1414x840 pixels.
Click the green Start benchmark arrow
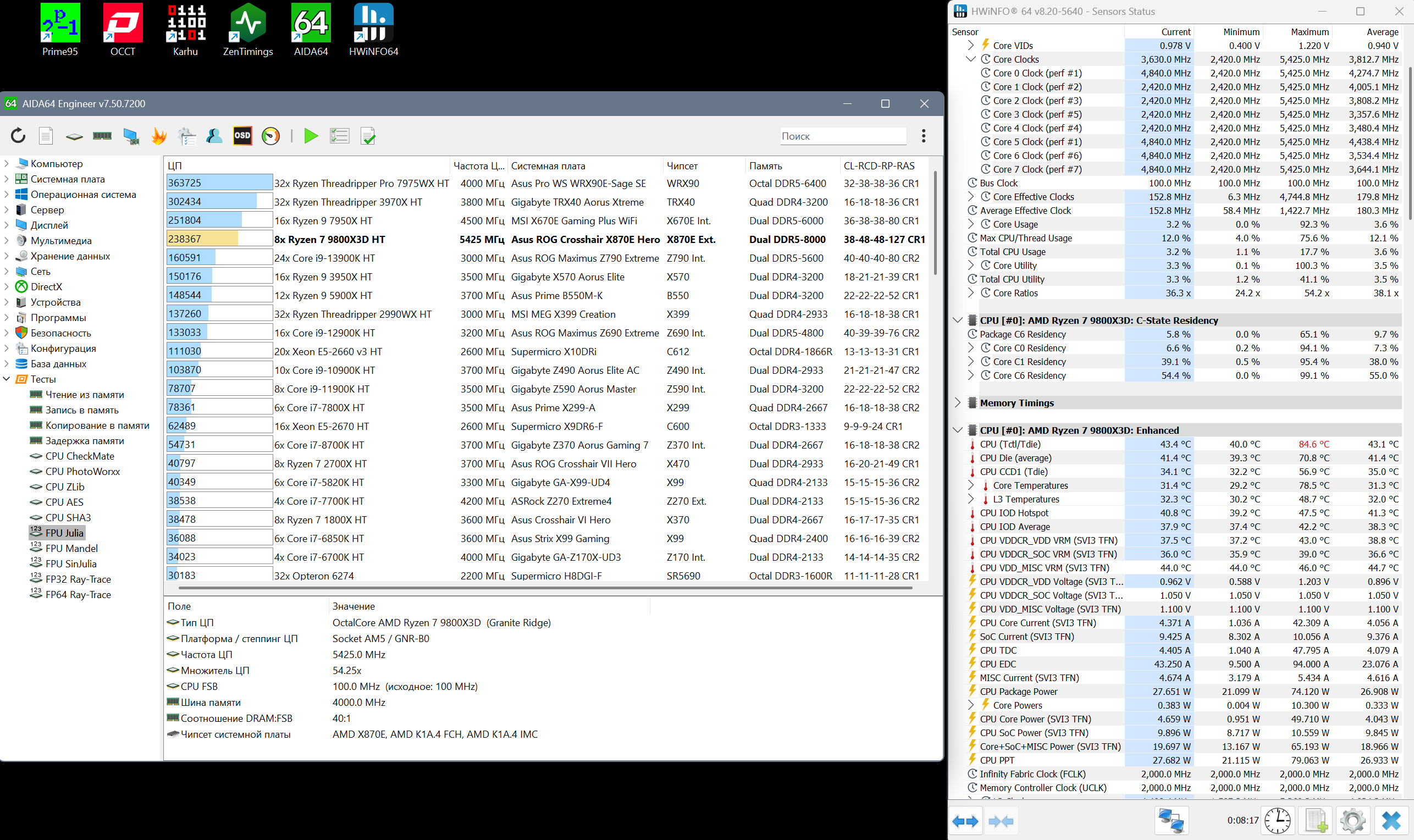pyautogui.click(x=311, y=136)
